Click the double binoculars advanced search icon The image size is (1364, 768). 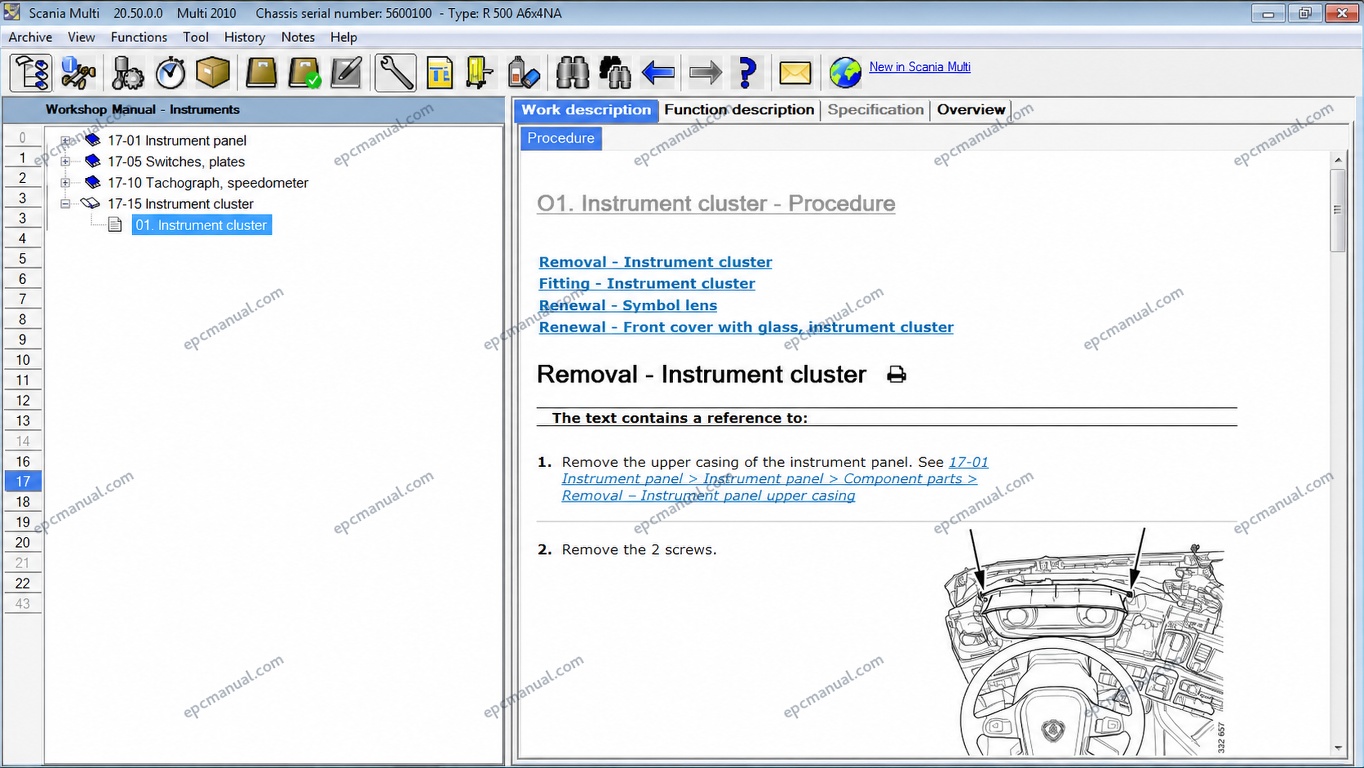point(615,73)
